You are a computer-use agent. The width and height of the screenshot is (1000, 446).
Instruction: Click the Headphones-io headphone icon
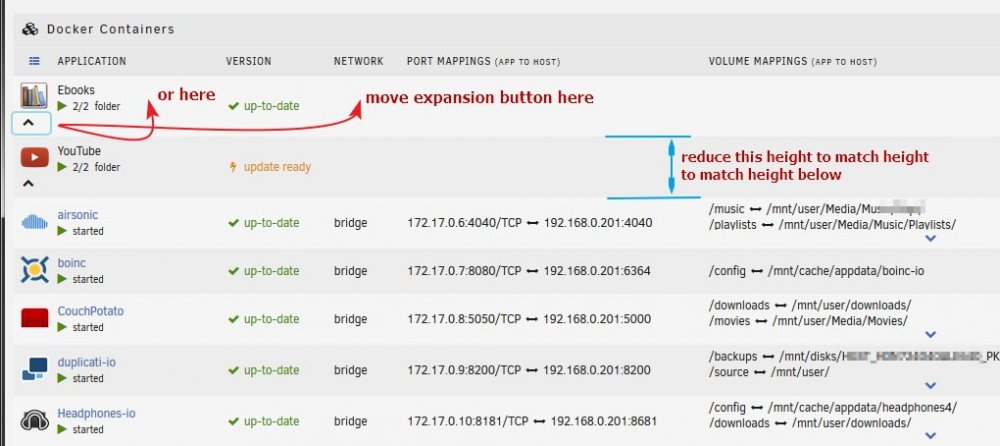pos(34,420)
